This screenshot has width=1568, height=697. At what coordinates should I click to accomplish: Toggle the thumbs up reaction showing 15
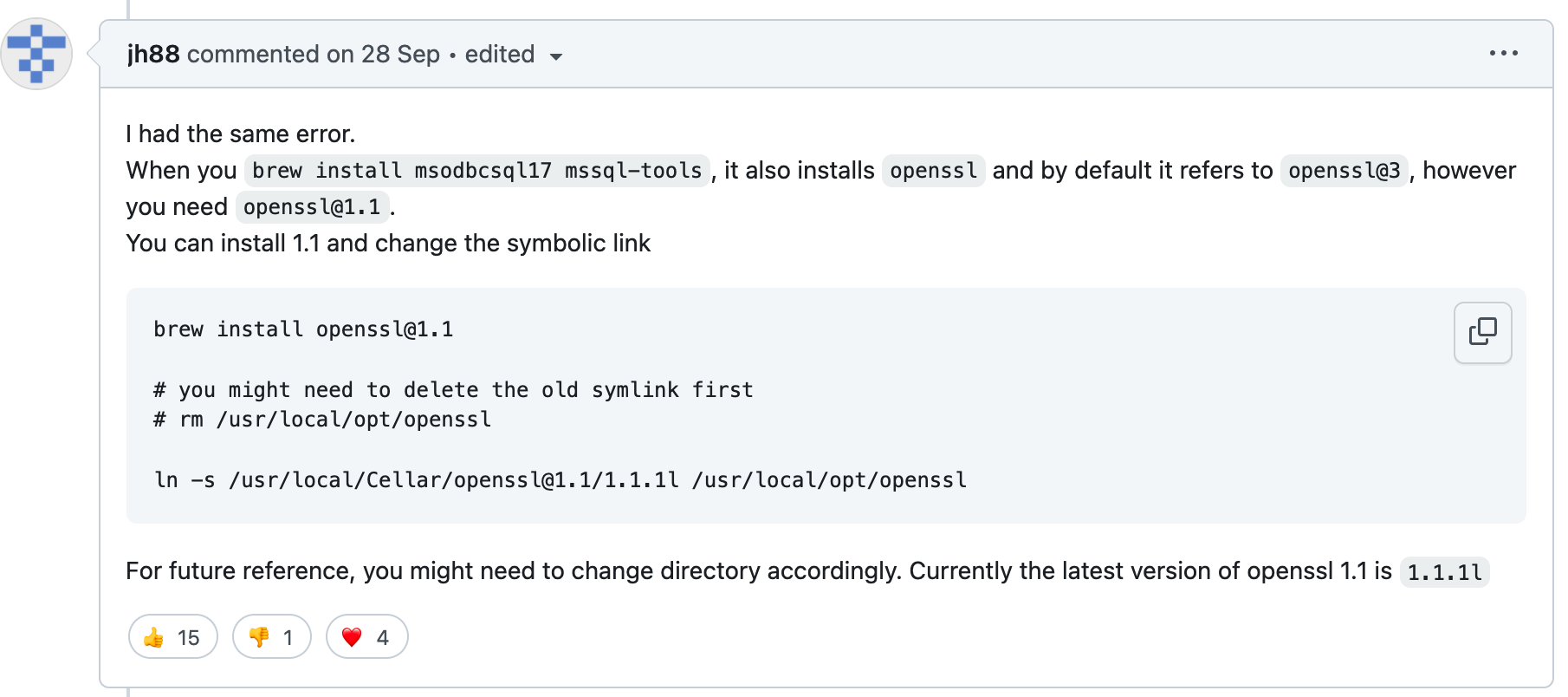click(x=172, y=636)
